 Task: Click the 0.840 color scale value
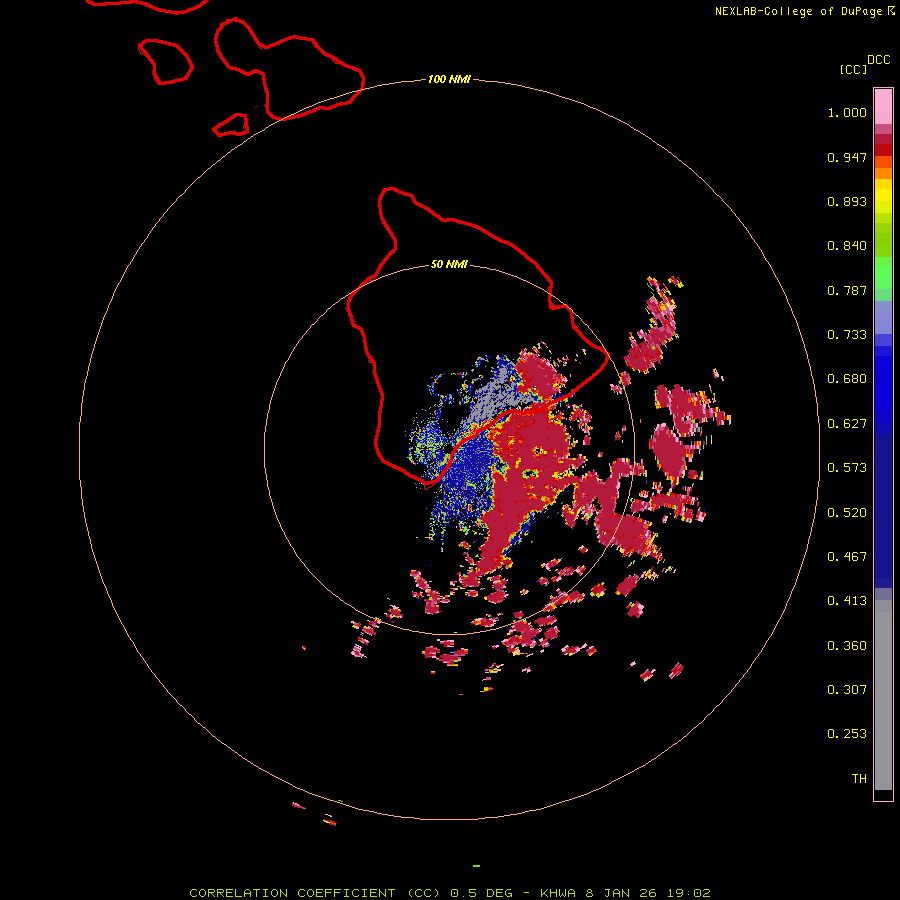(847, 246)
